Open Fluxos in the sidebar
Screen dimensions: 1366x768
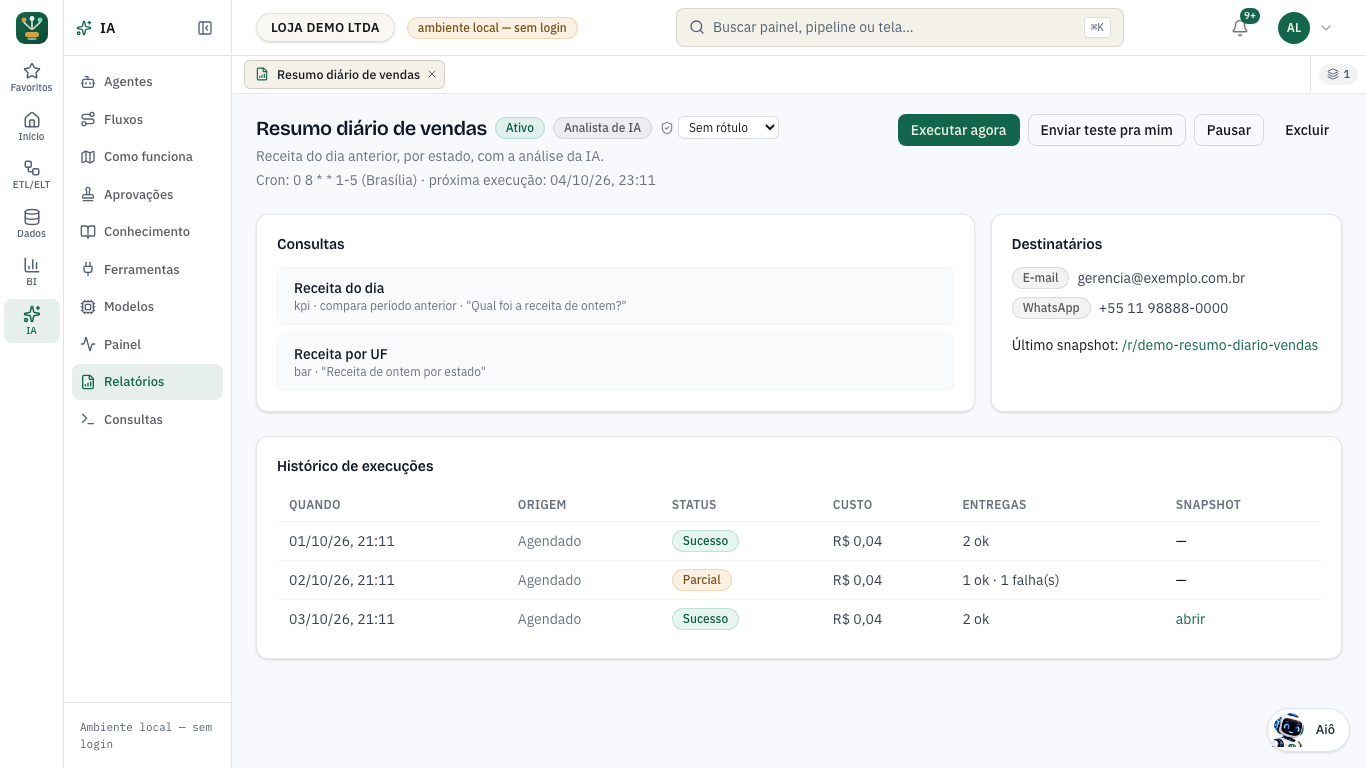pyautogui.click(x=147, y=119)
